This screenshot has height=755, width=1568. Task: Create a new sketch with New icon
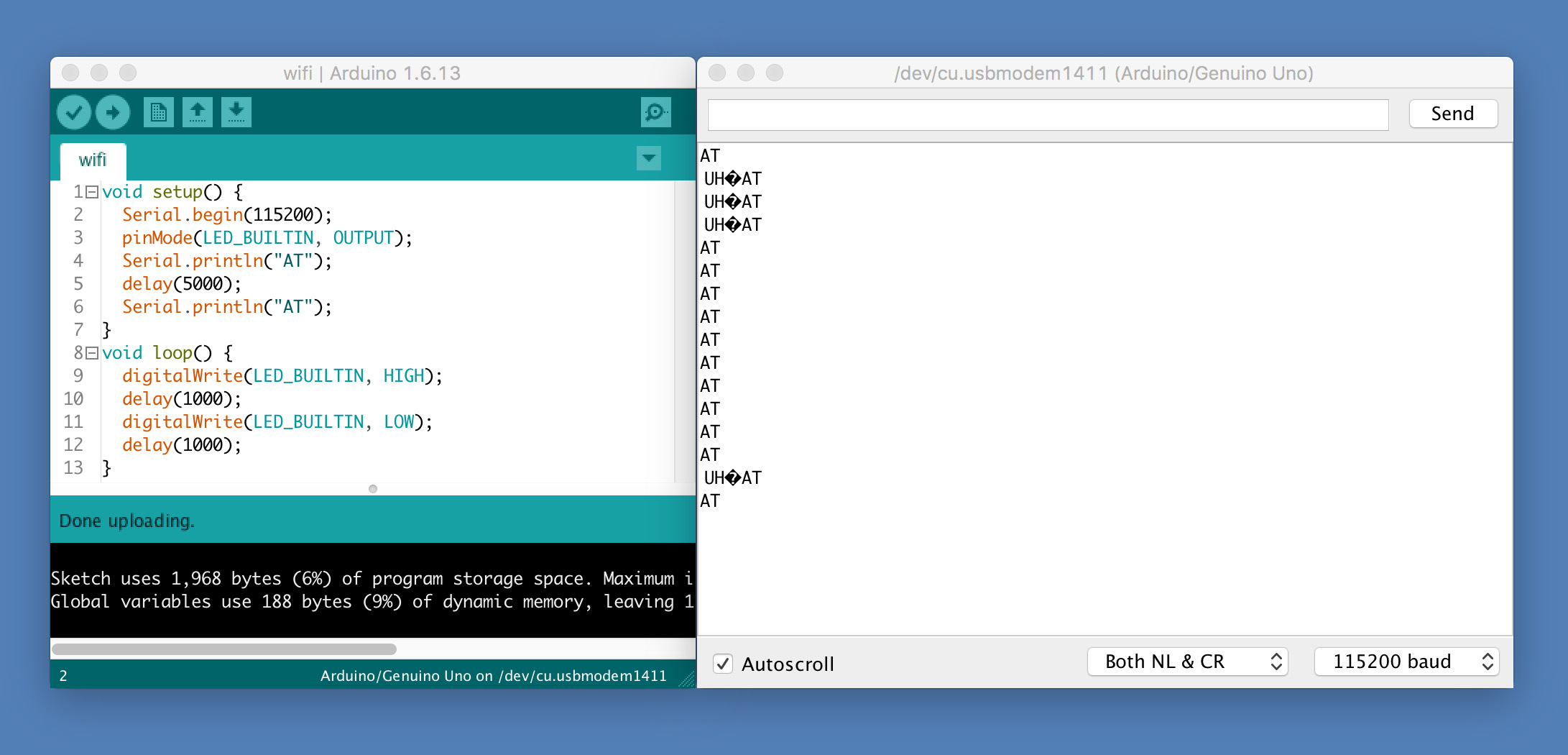point(159,112)
